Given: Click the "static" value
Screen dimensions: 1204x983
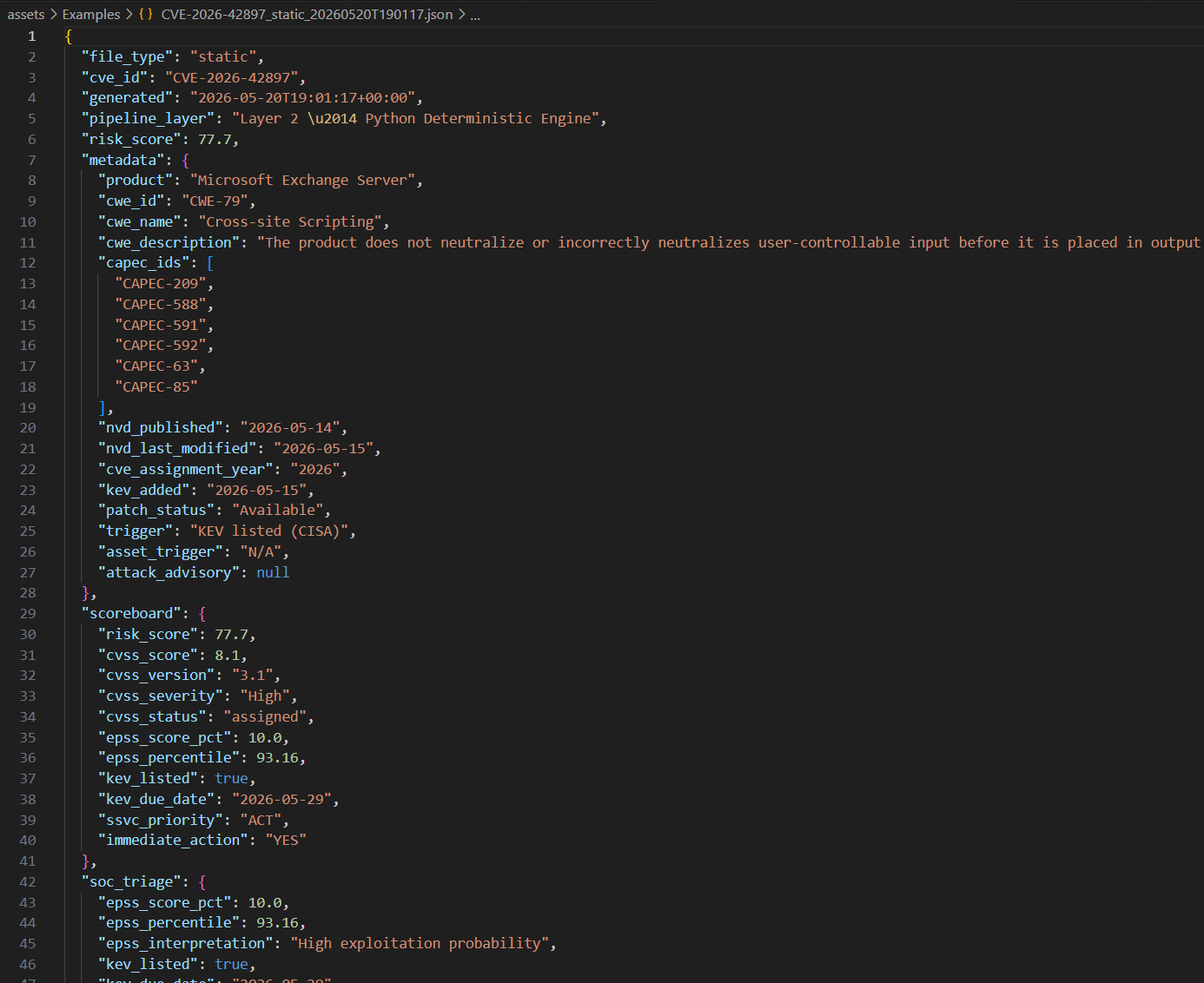Looking at the screenshot, I should [x=223, y=56].
